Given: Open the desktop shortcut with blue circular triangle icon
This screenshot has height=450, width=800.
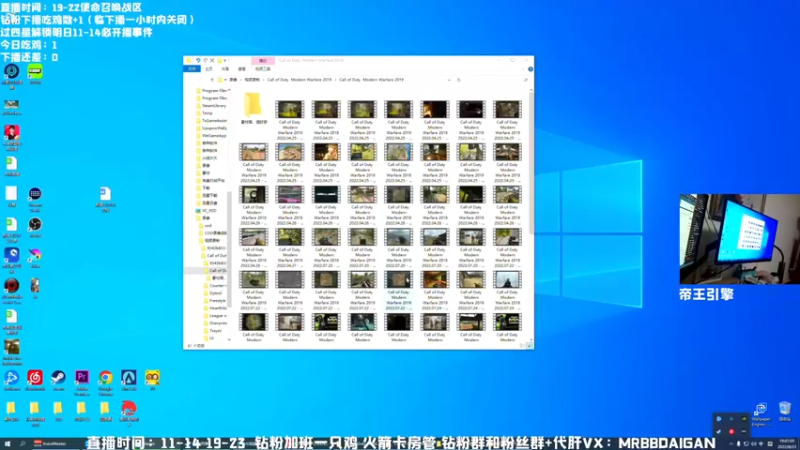Looking at the screenshot, I should (x=12, y=380).
